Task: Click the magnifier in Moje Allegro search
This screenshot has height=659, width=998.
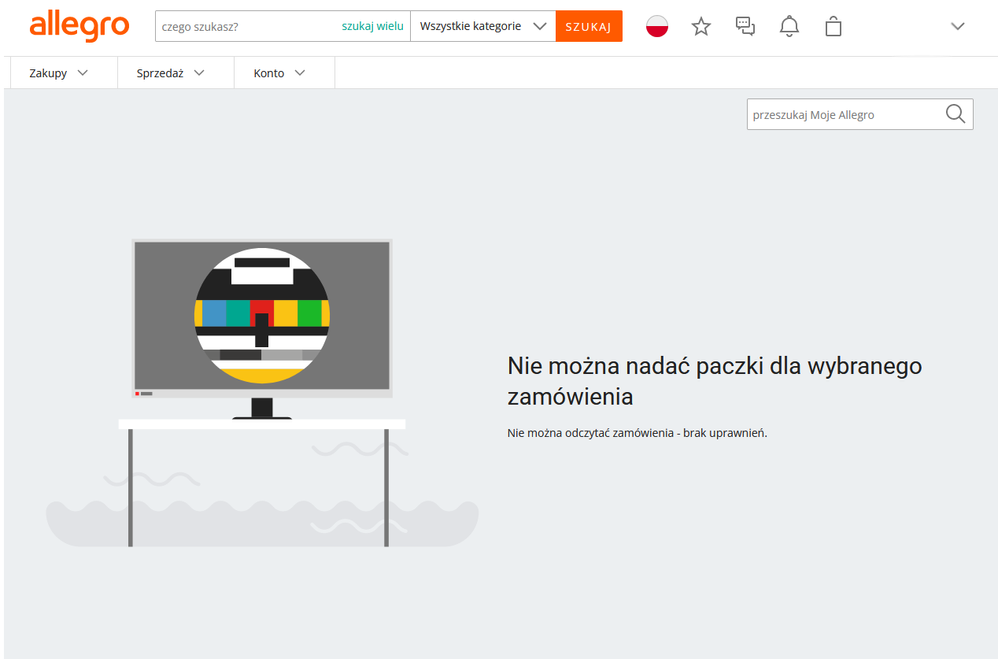Action: 955,114
